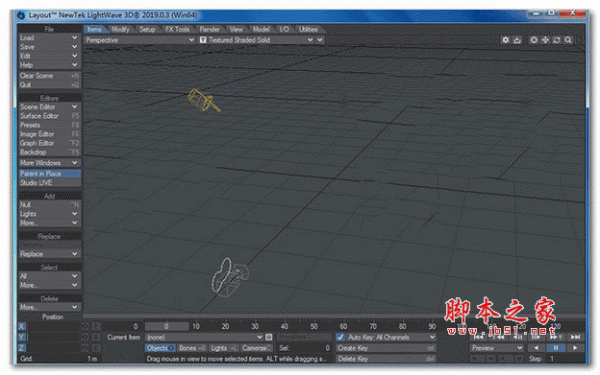Open the Perspective view type dropdown
The width and height of the screenshot is (600, 375).
pyautogui.click(x=140, y=40)
